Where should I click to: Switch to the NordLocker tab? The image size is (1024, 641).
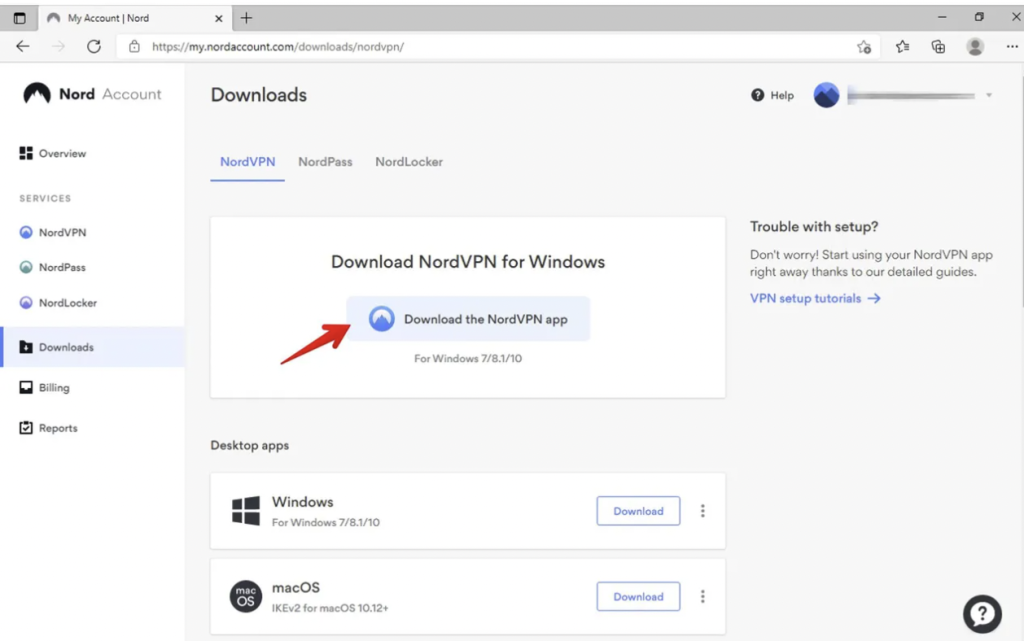click(x=409, y=161)
